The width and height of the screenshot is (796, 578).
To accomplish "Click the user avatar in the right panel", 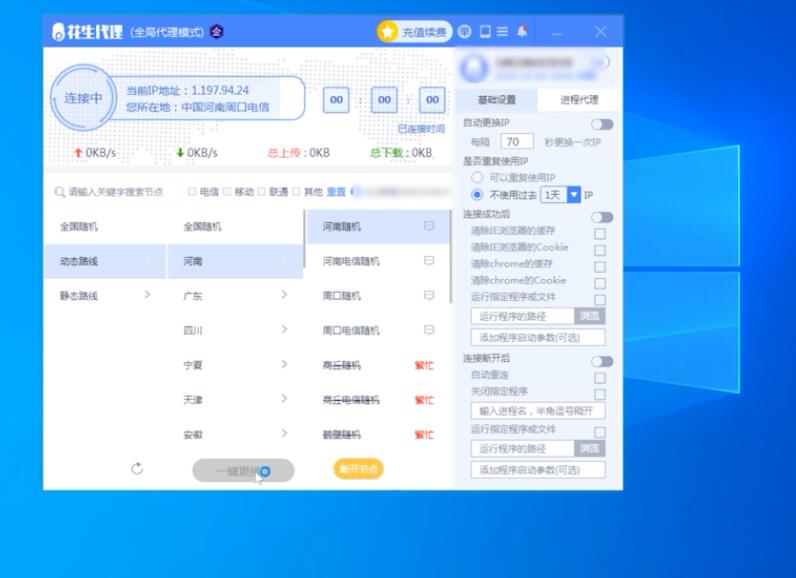I will [474, 68].
